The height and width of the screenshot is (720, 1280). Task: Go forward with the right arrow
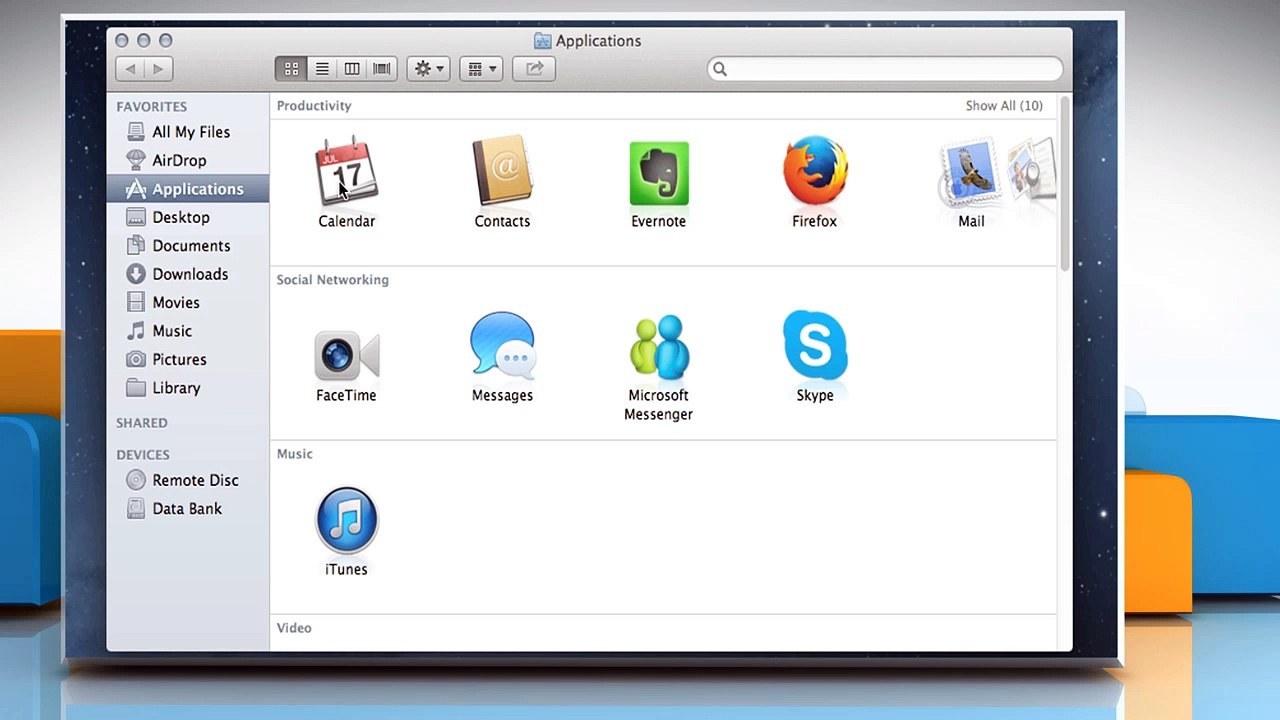158,69
